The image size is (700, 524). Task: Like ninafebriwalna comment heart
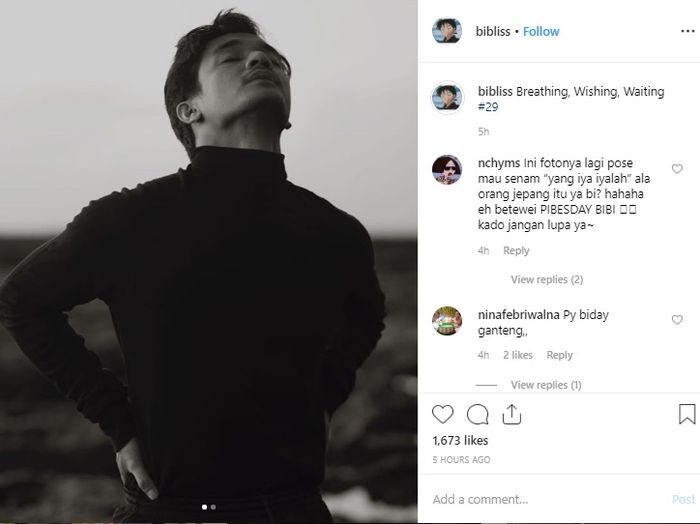pyautogui.click(x=677, y=320)
